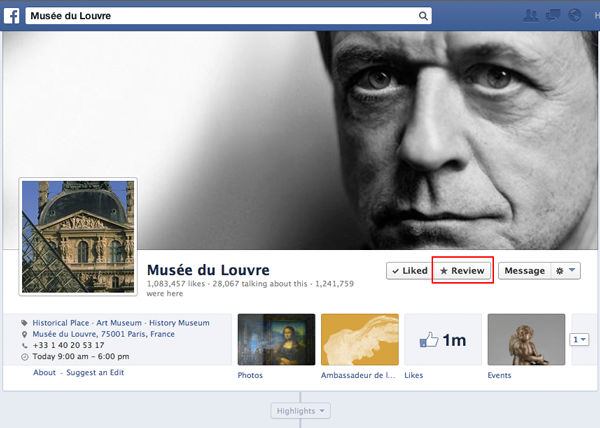
Task: Click the phone number +33 1 40 20 53 17
Action: (x=68, y=345)
